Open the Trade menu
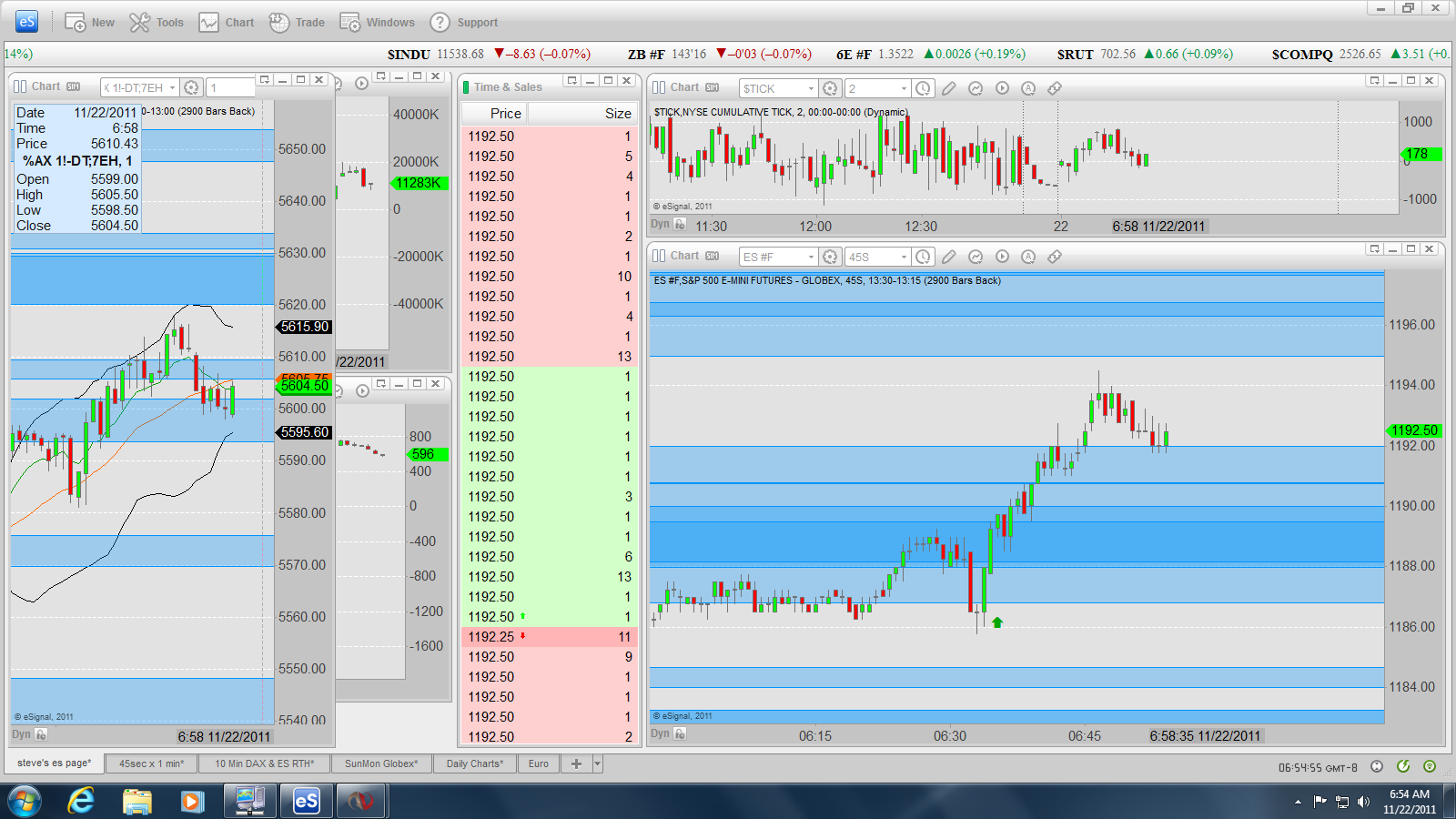Screen dimensions: 1456x819 [297, 23]
